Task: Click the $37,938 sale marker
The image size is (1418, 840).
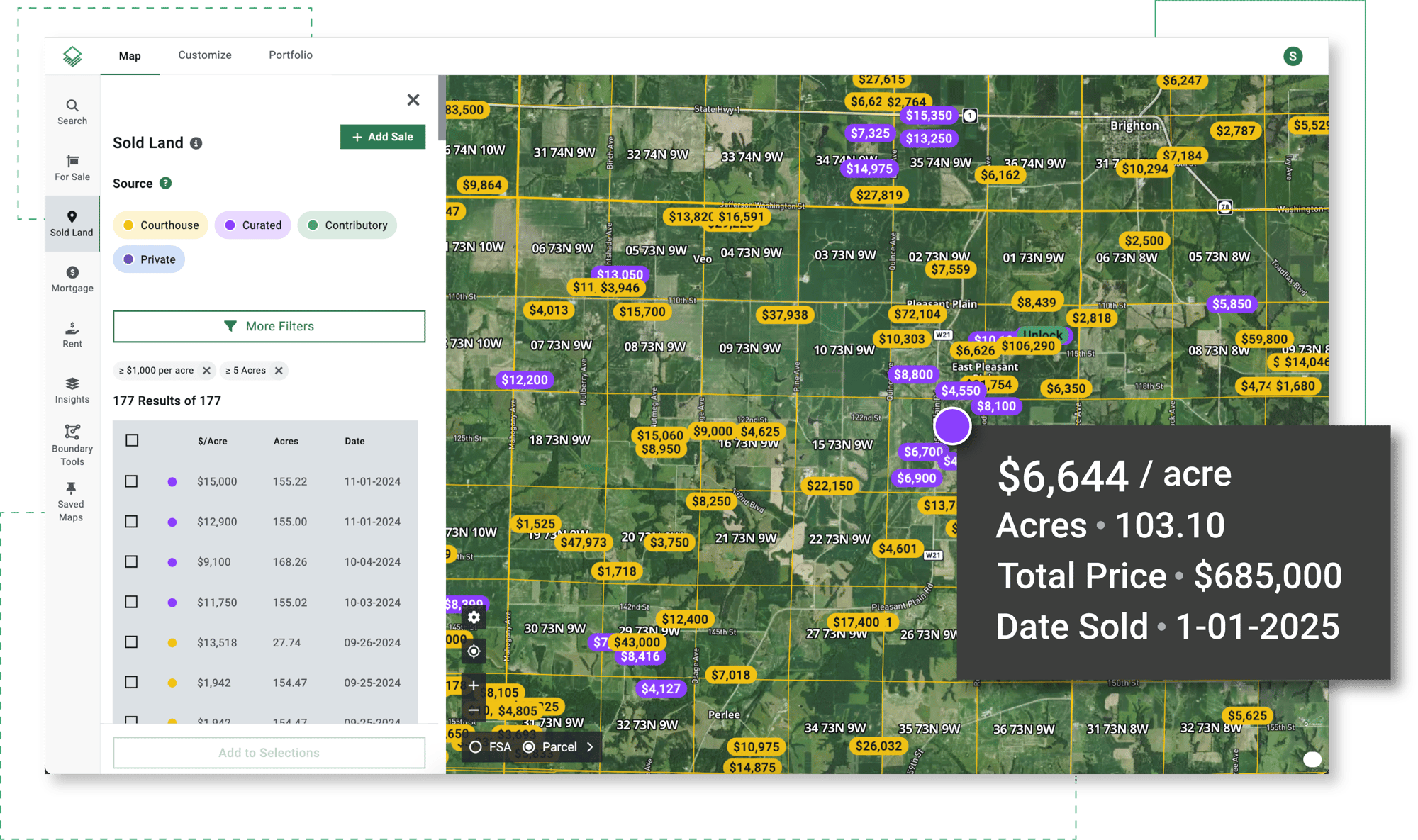Action: [785, 315]
